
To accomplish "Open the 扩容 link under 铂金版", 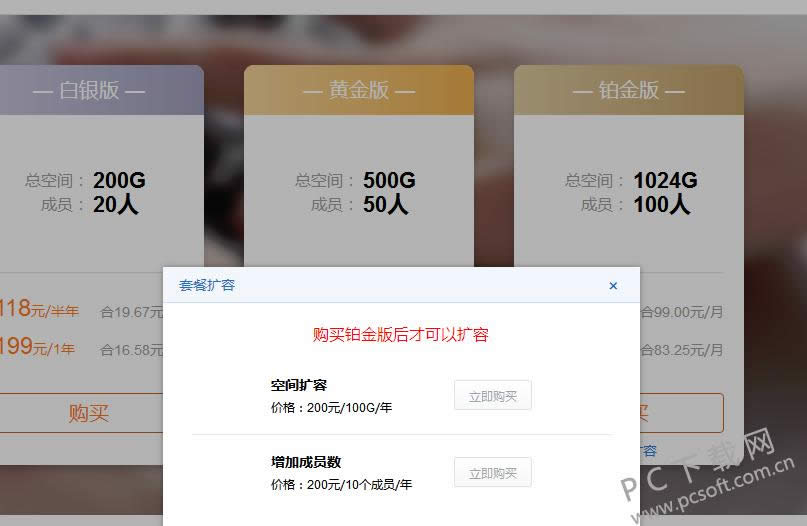I will click(648, 451).
